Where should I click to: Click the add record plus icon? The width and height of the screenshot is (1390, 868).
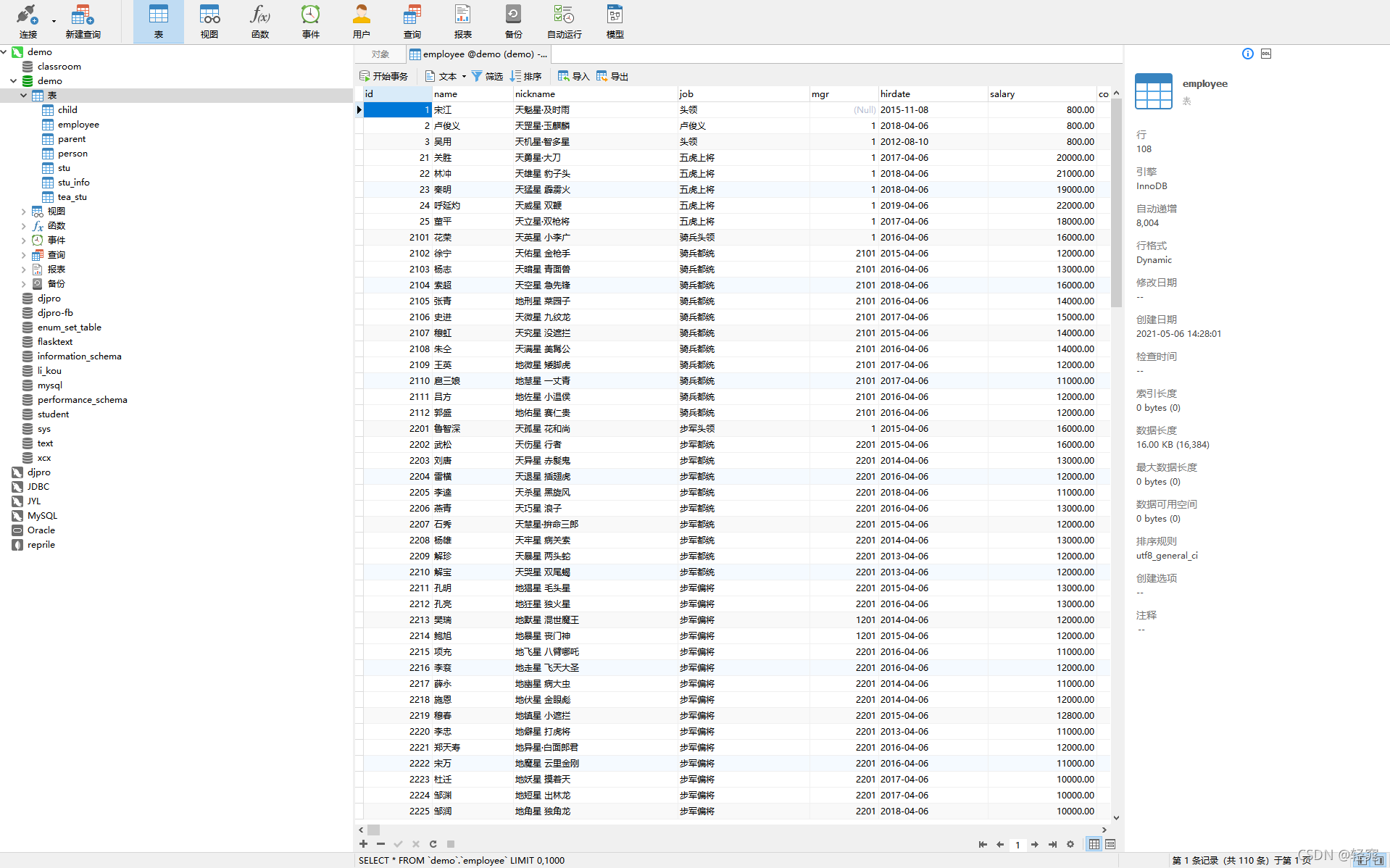coord(363,844)
